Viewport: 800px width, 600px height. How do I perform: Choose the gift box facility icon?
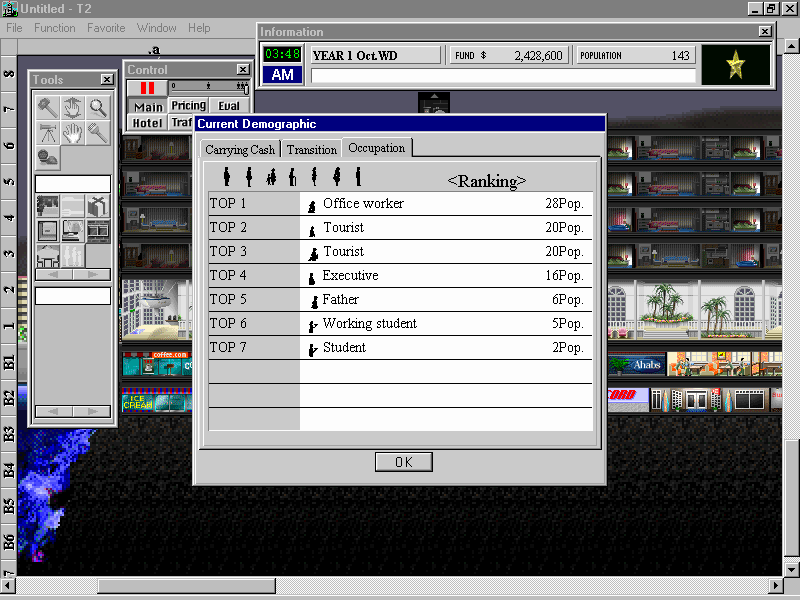pyautogui.click(x=98, y=206)
